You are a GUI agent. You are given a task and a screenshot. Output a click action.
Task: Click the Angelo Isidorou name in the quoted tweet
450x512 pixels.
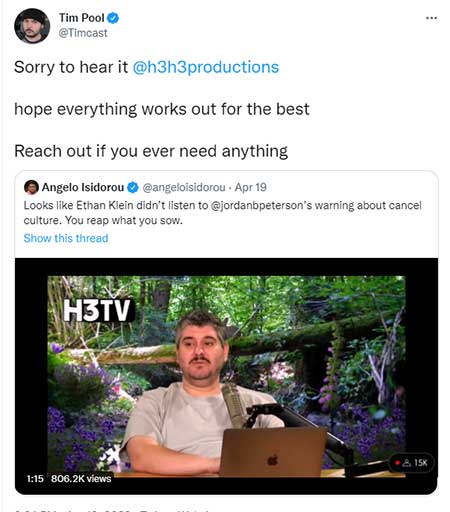tap(83, 187)
